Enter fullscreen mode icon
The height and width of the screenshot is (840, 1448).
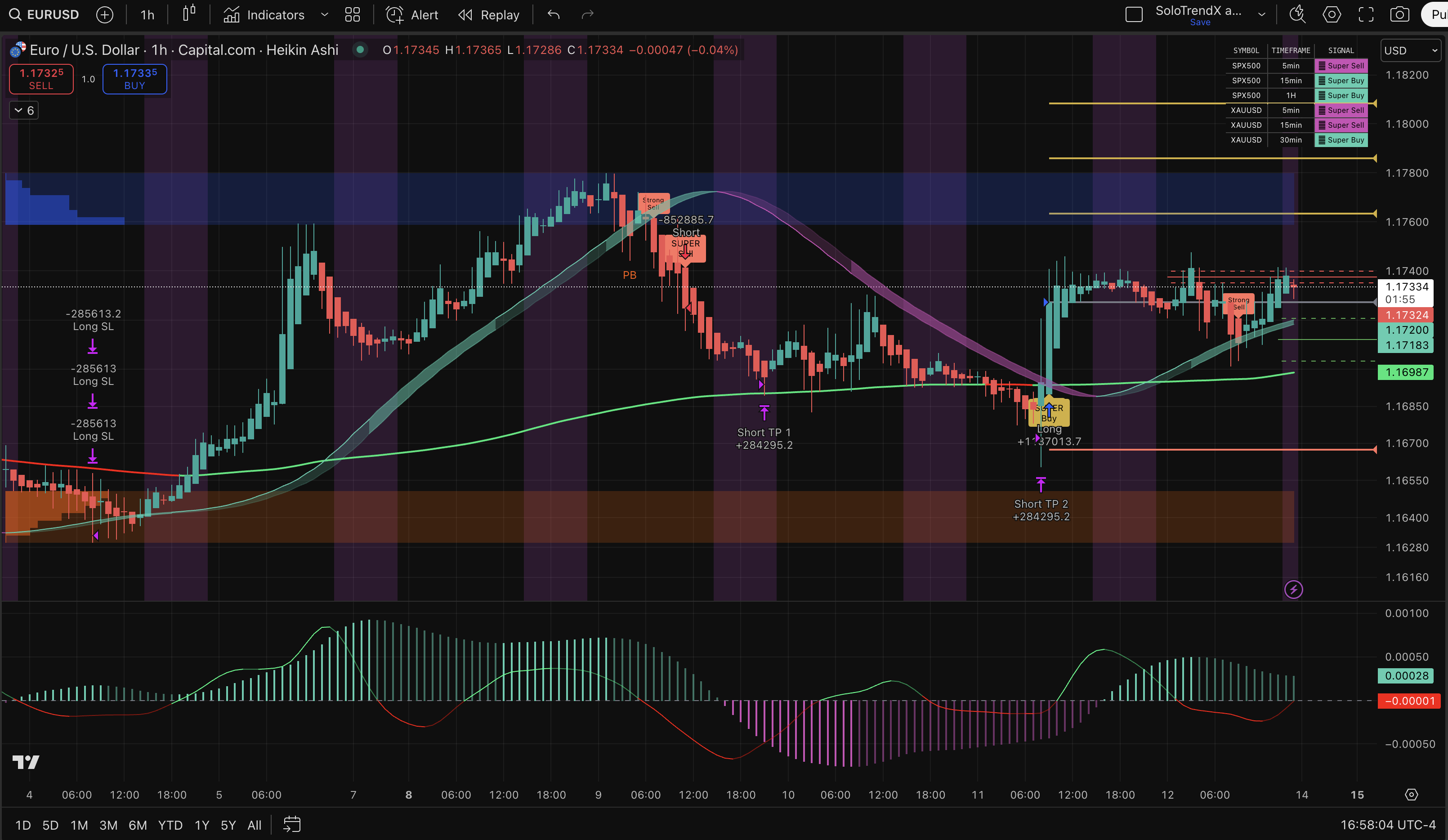point(1366,15)
